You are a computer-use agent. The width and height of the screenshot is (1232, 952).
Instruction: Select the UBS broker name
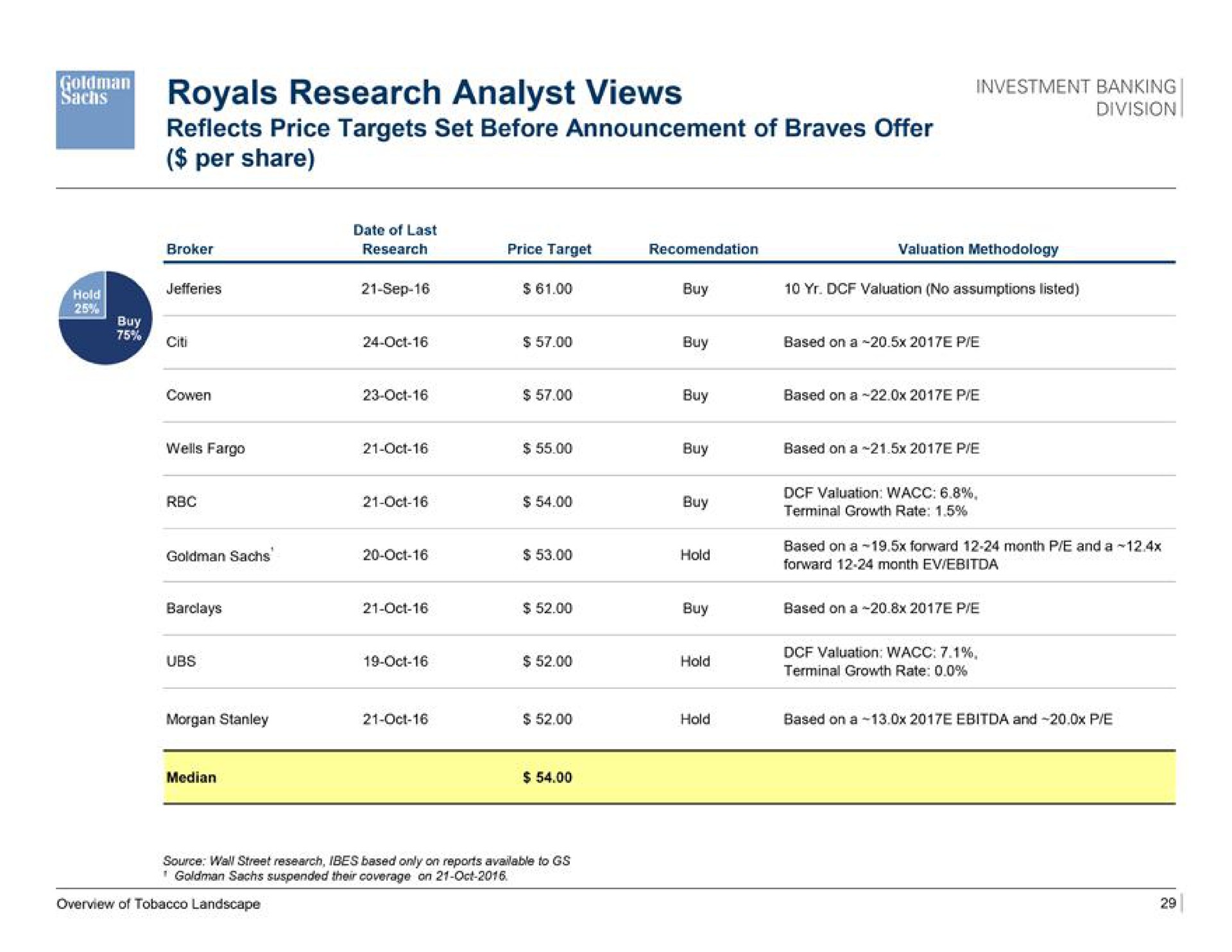(180, 661)
